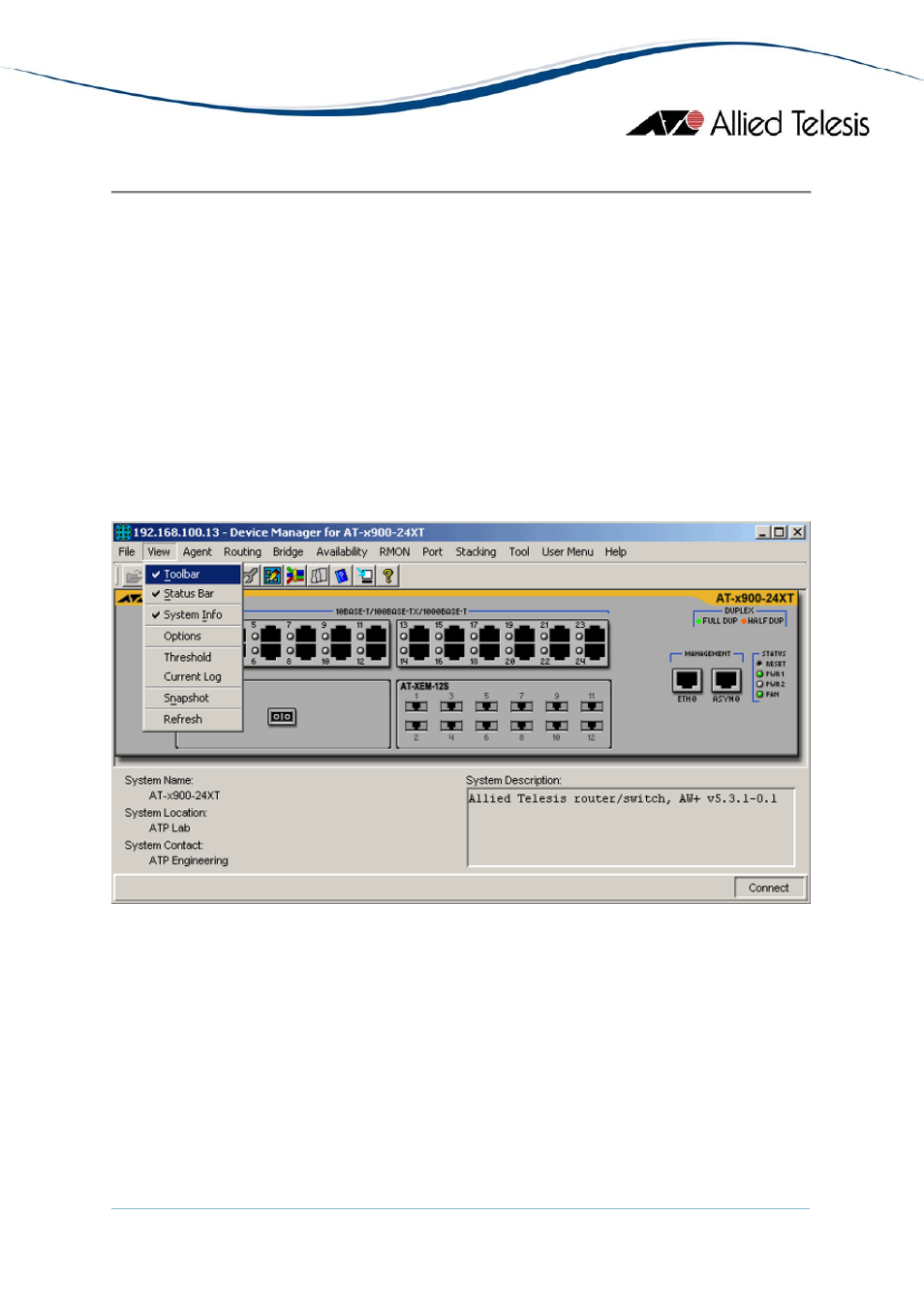
Task: Select port 21 on the switch faceplate
Action: coord(560,635)
